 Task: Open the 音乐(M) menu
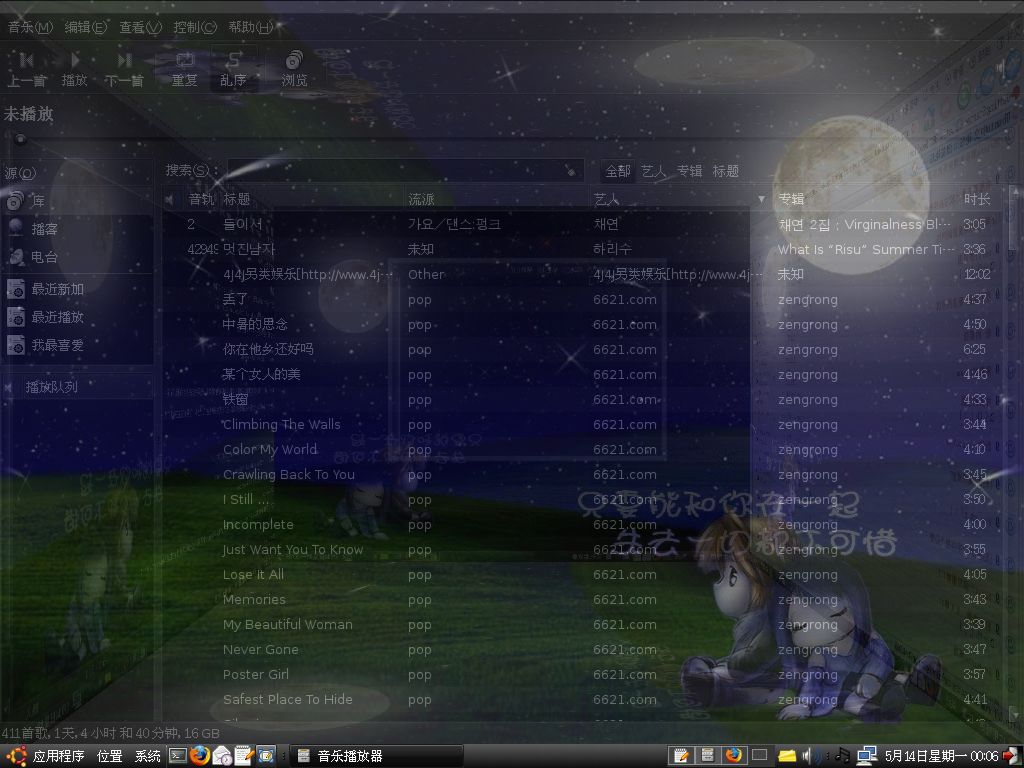pos(30,27)
